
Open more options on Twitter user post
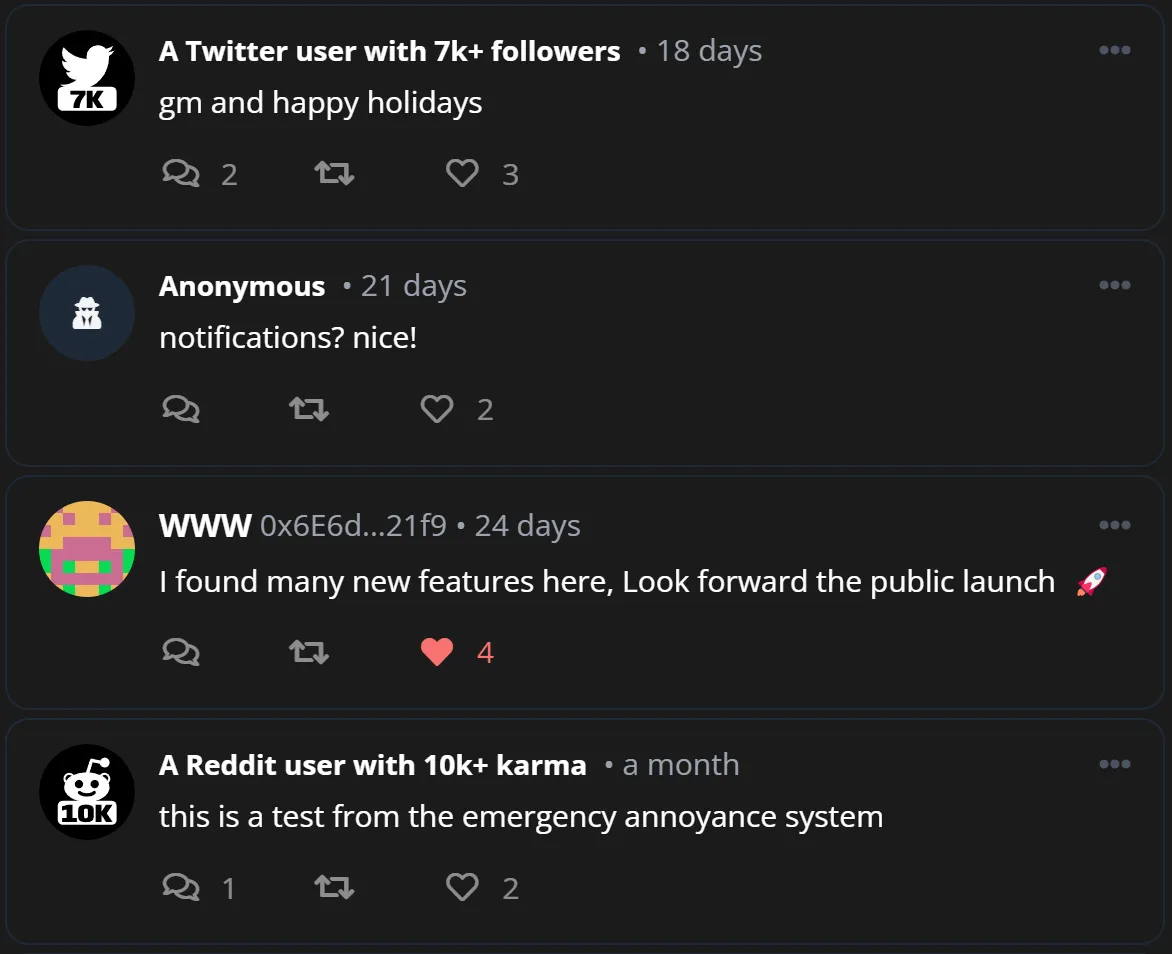[1114, 50]
